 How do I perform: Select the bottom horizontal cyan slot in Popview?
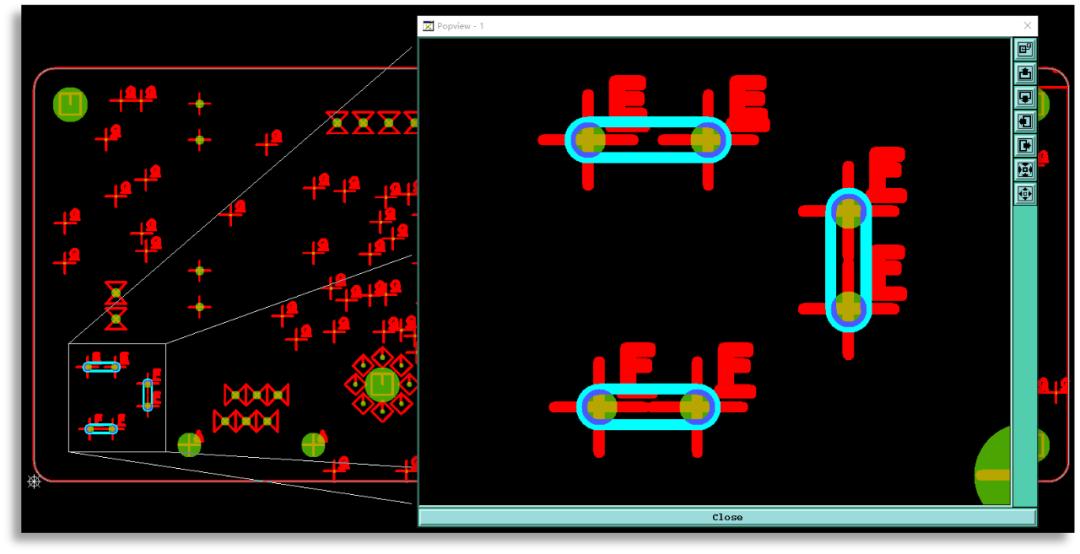click(x=648, y=407)
